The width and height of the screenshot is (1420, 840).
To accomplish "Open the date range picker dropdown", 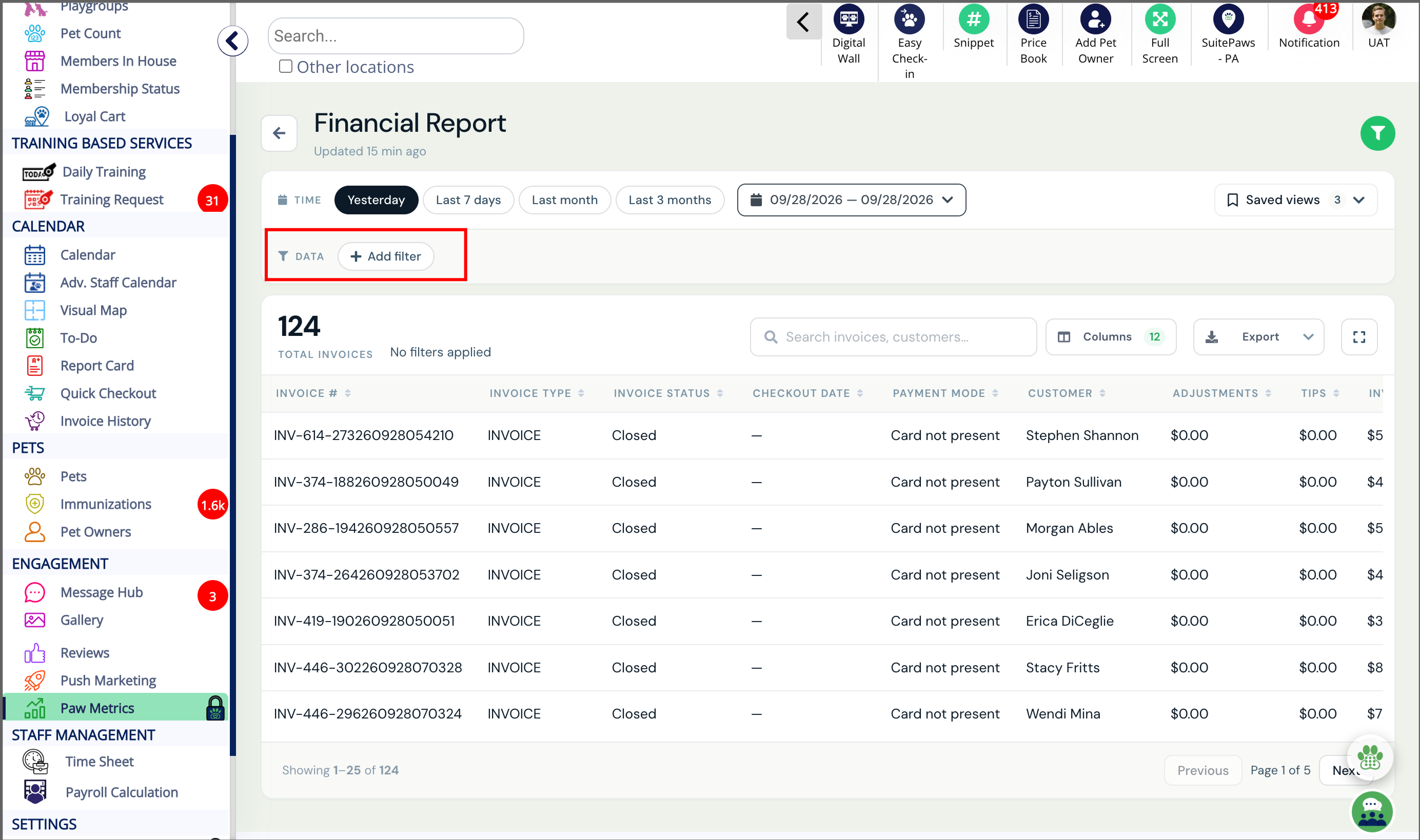I will click(852, 201).
